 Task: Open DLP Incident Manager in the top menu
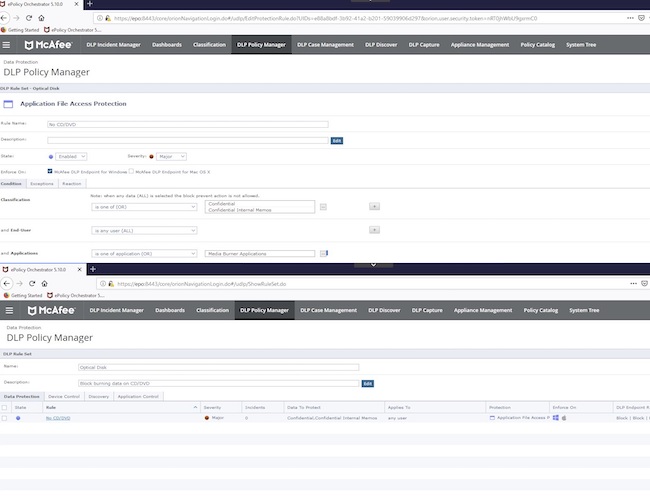click(x=114, y=45)
